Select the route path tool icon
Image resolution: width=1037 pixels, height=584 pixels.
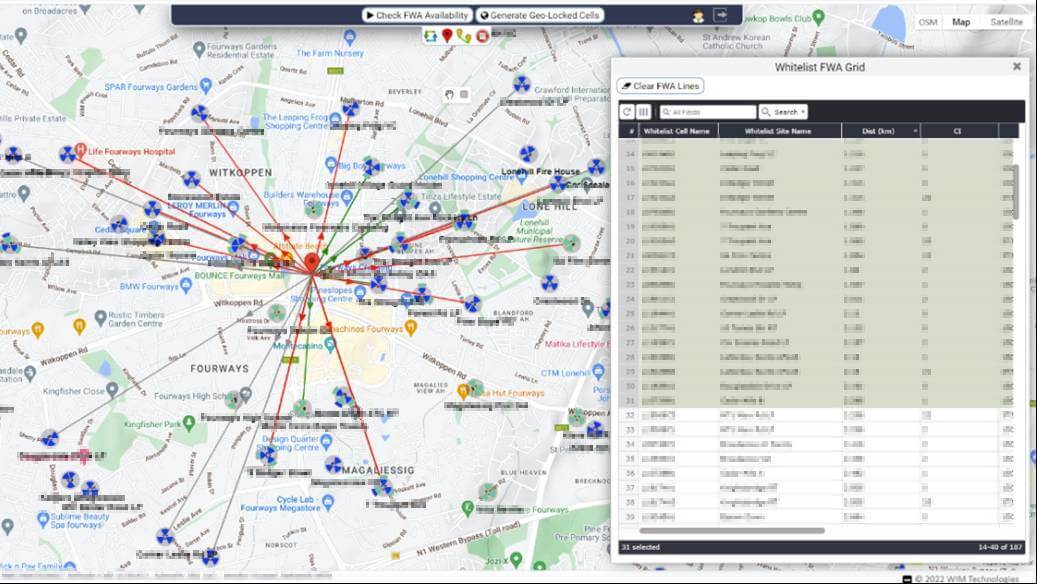[464, 36]
